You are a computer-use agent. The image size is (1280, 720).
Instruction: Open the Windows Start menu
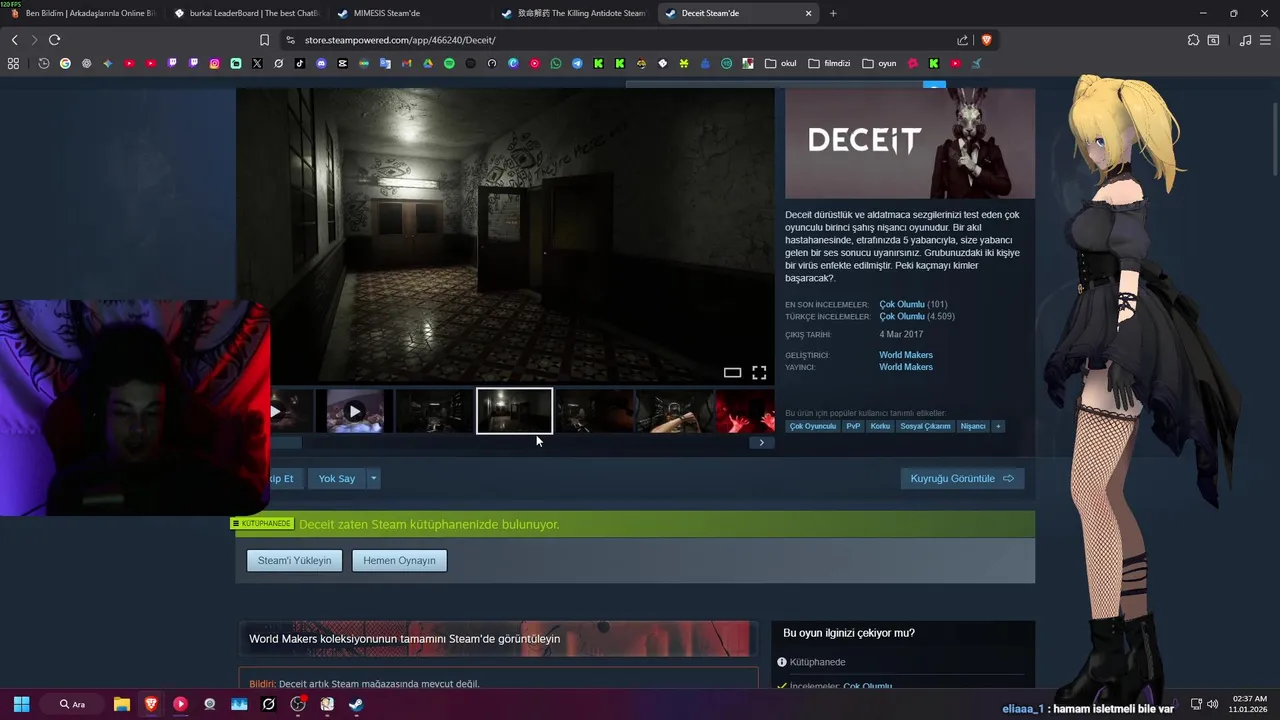(x=21, y=704)
